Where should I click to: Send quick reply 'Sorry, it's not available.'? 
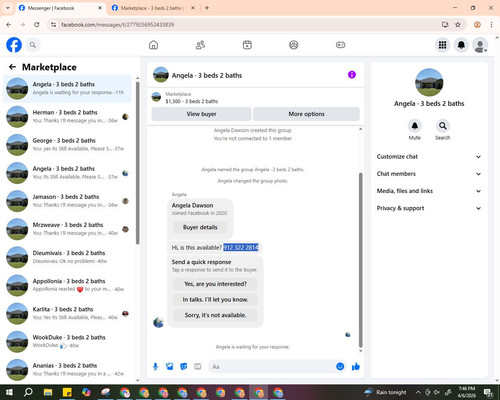click(215, 315)
